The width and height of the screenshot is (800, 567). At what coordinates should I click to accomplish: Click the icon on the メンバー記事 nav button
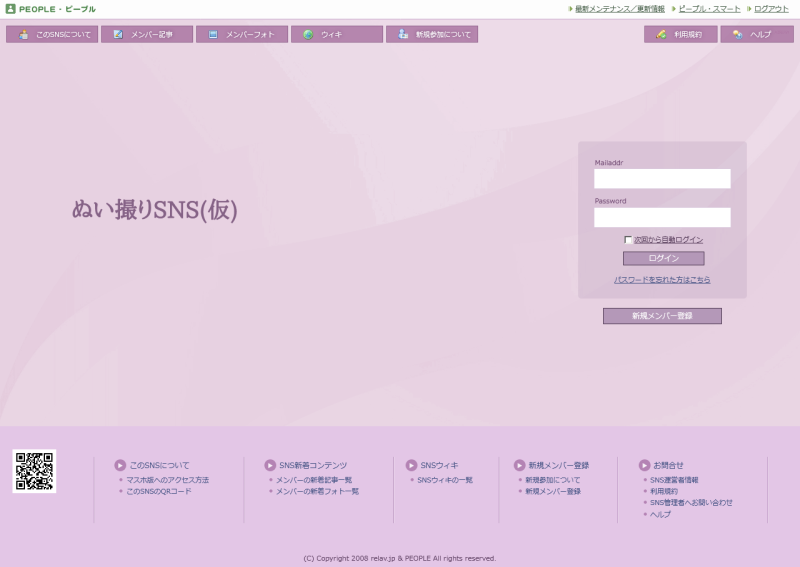(x=118, y=34)
